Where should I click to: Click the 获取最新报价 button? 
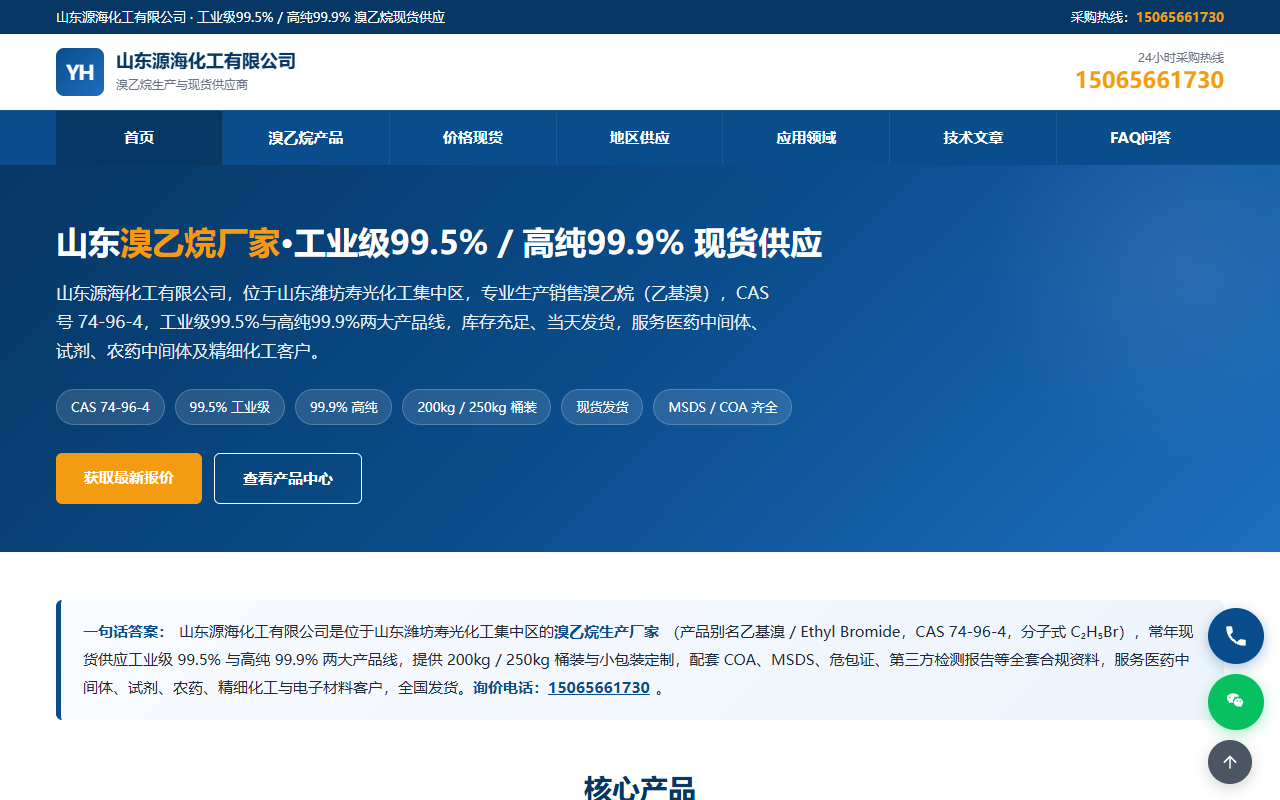129,478
